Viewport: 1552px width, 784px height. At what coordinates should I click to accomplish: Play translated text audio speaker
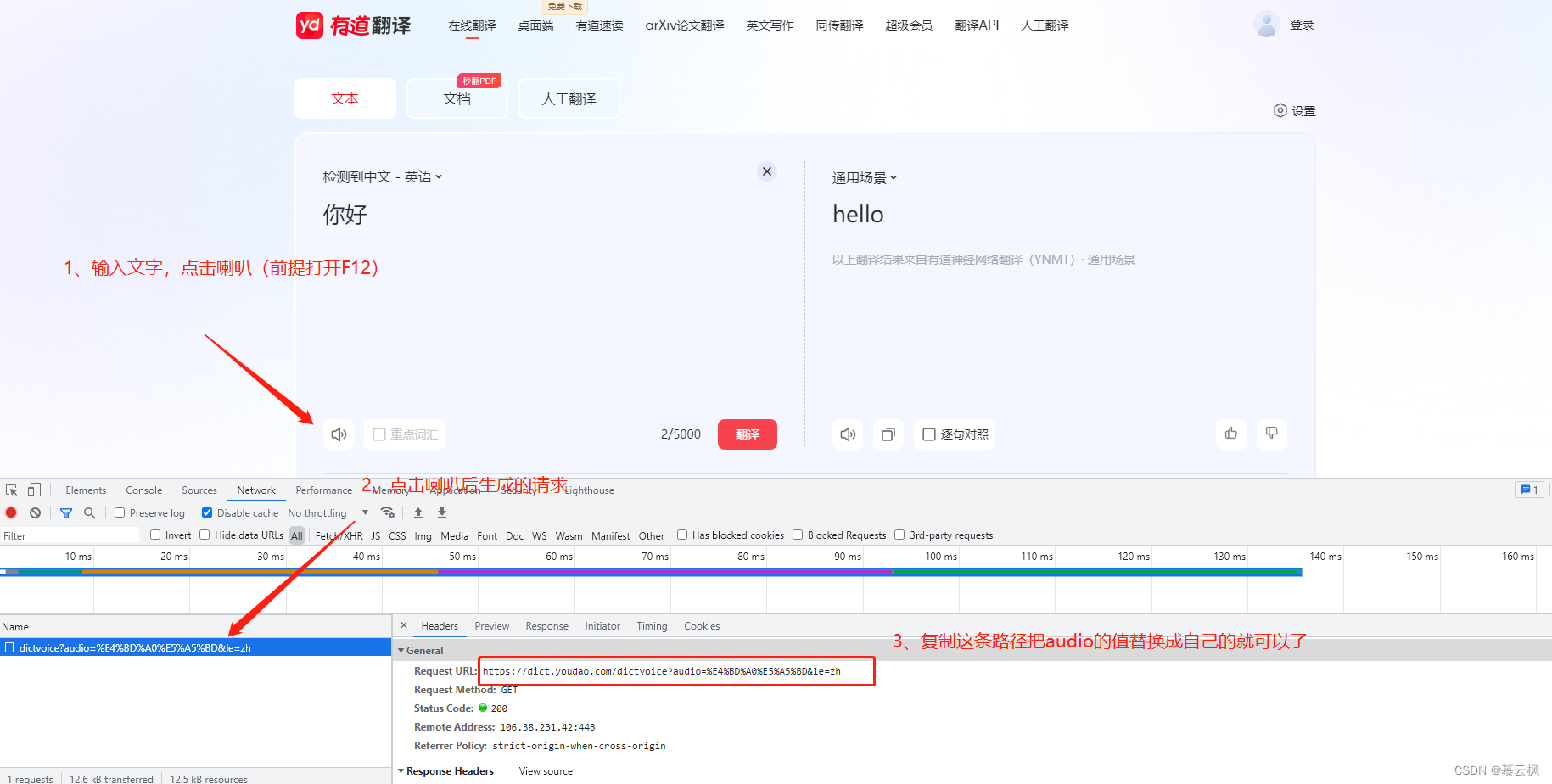coord(848,434)
